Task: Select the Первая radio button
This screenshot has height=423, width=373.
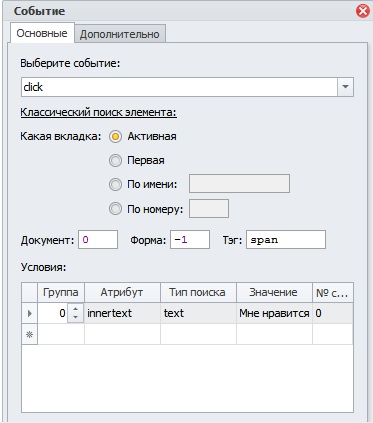Action: pyautogui.click(x=115, y=160)
